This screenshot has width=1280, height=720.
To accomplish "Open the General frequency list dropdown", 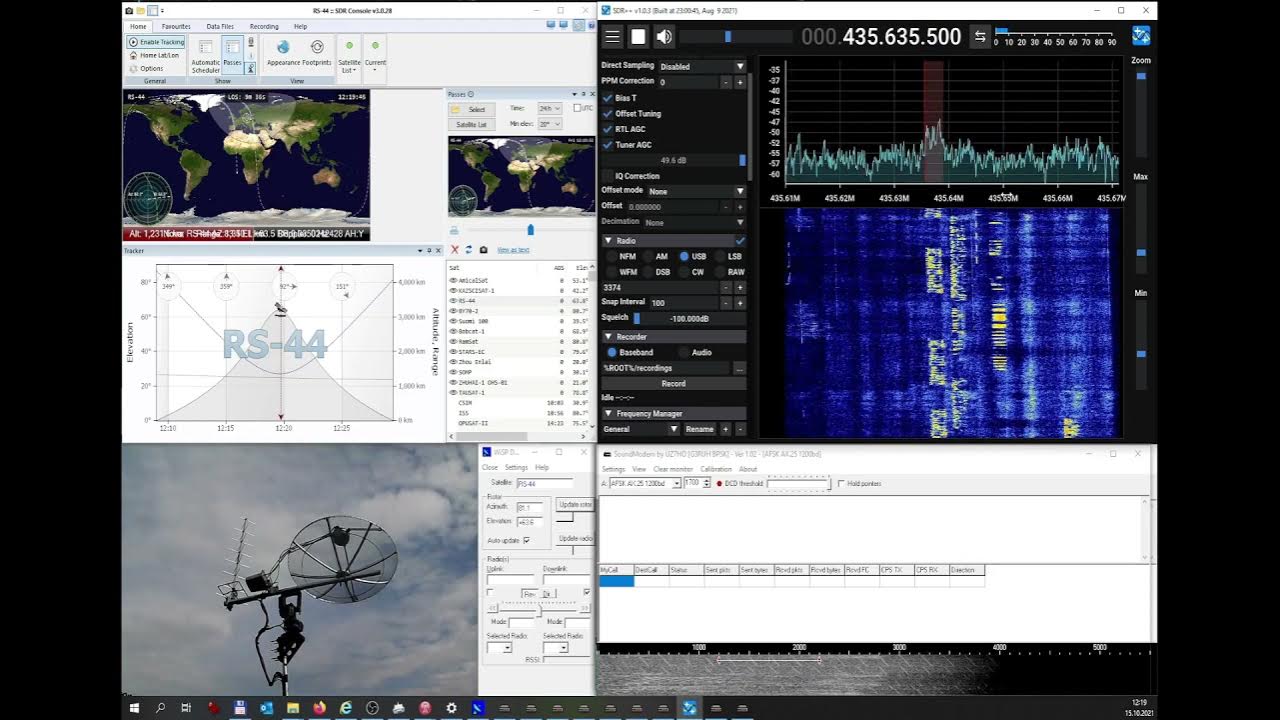I will tap(640, 429).
